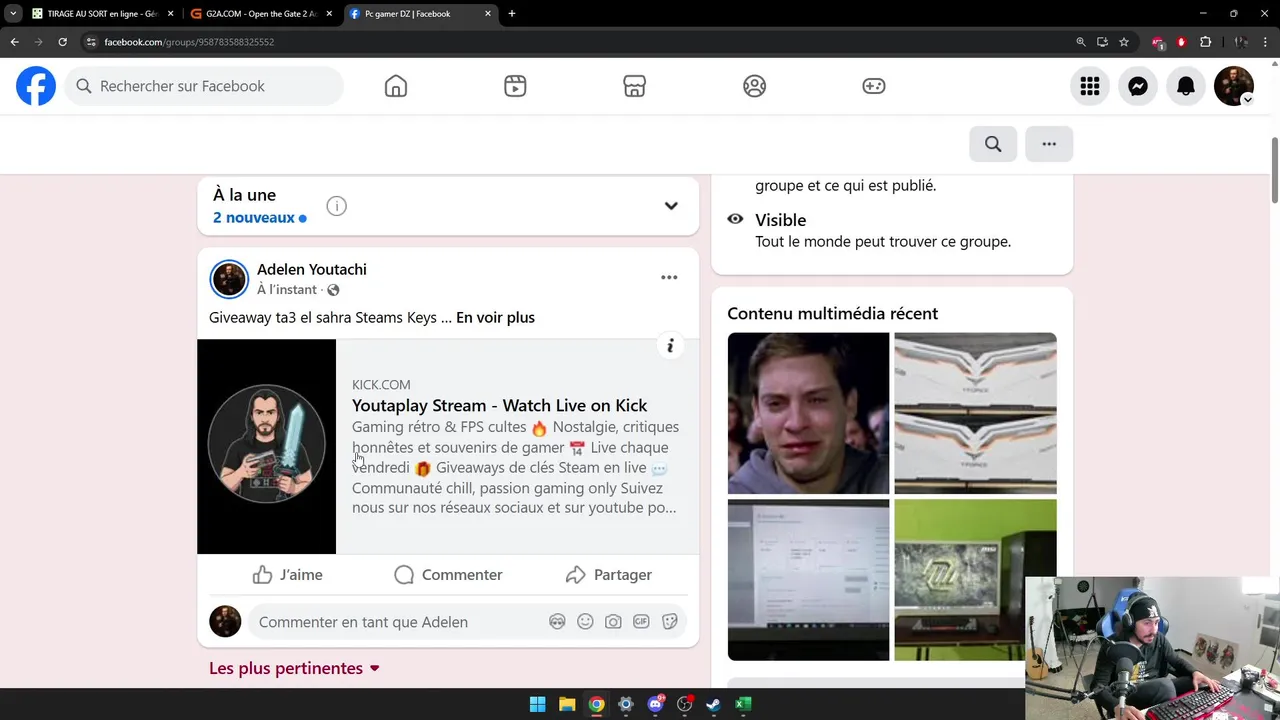Focus the Rechercher sur Facebook search box

(x=204, y=86)
